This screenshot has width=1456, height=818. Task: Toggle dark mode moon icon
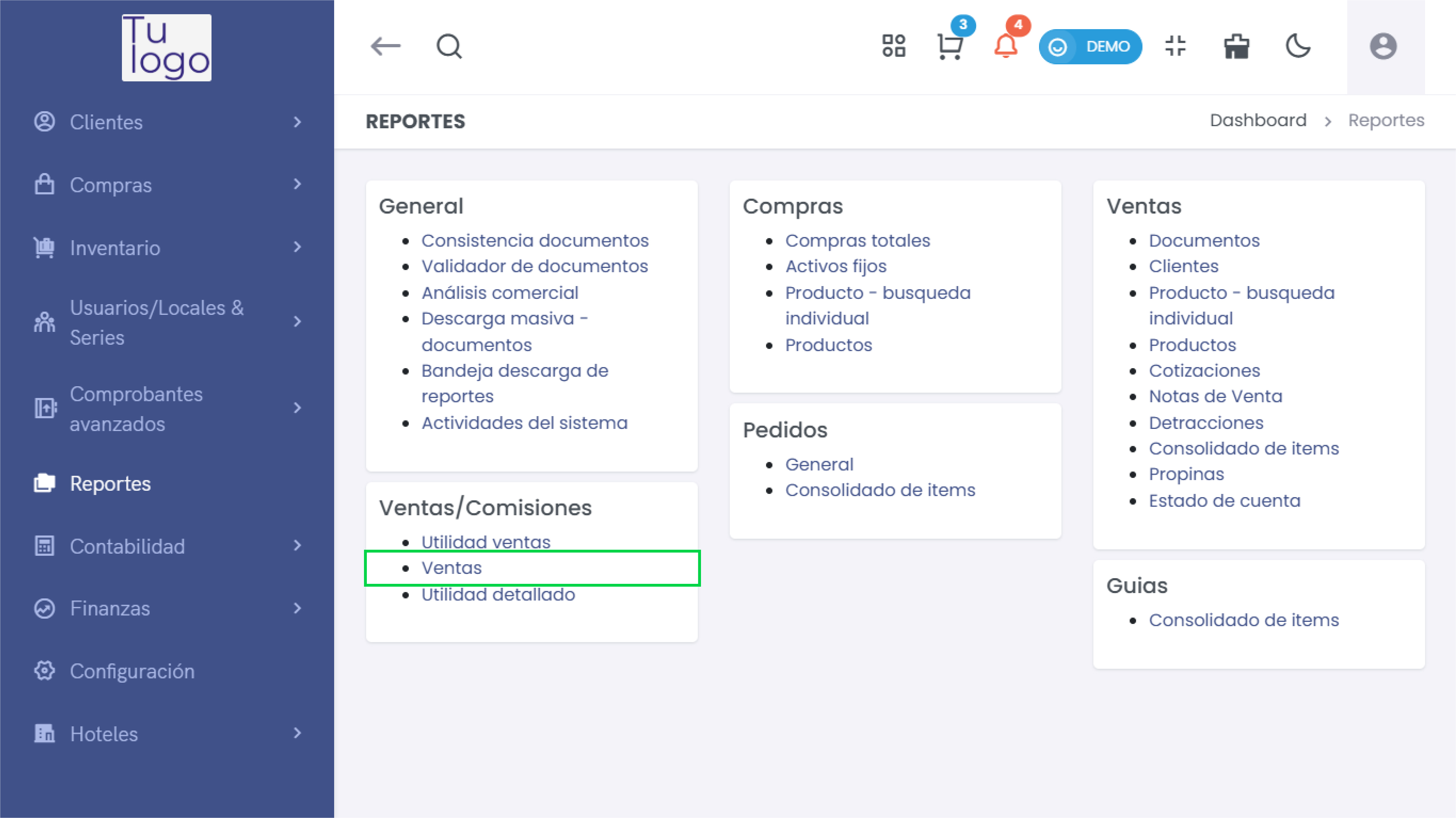(x=1298, y=46)
